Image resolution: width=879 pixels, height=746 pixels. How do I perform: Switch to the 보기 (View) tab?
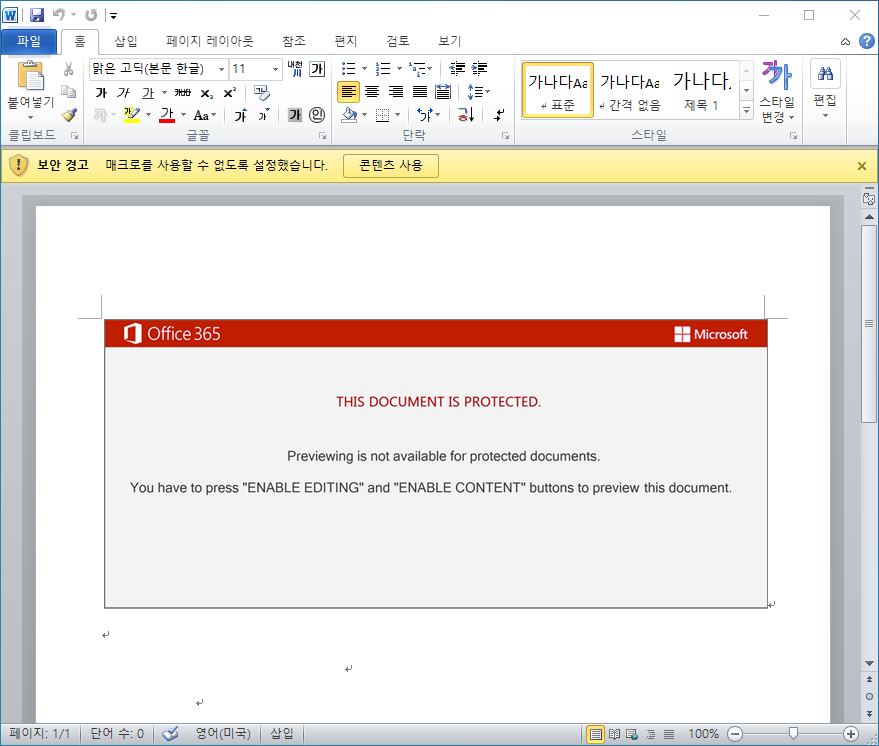(450, 41)
